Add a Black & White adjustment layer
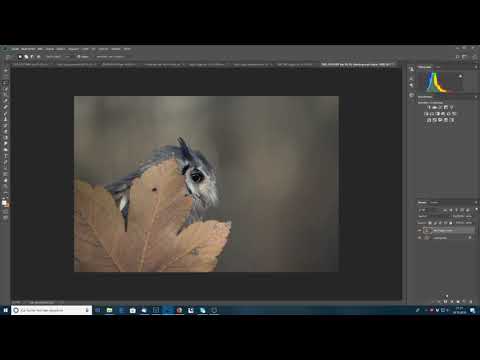 (x=438, y=114)
